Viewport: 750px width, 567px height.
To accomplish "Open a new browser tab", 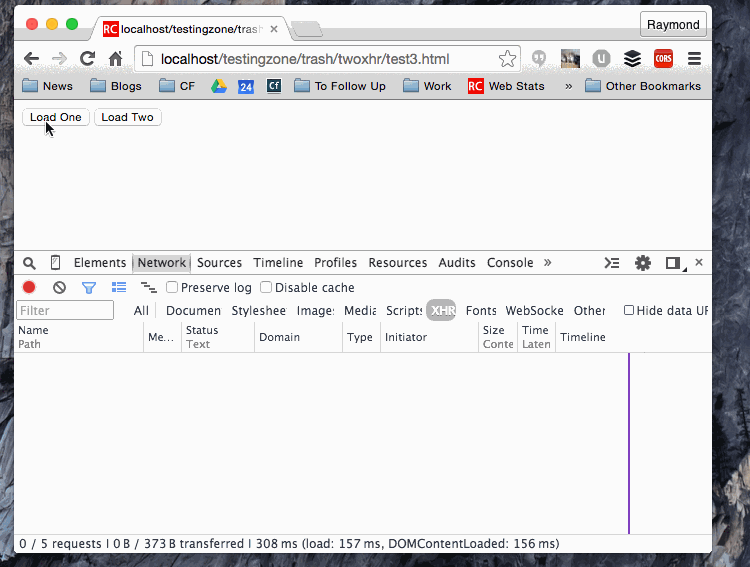I will [307, 30].
